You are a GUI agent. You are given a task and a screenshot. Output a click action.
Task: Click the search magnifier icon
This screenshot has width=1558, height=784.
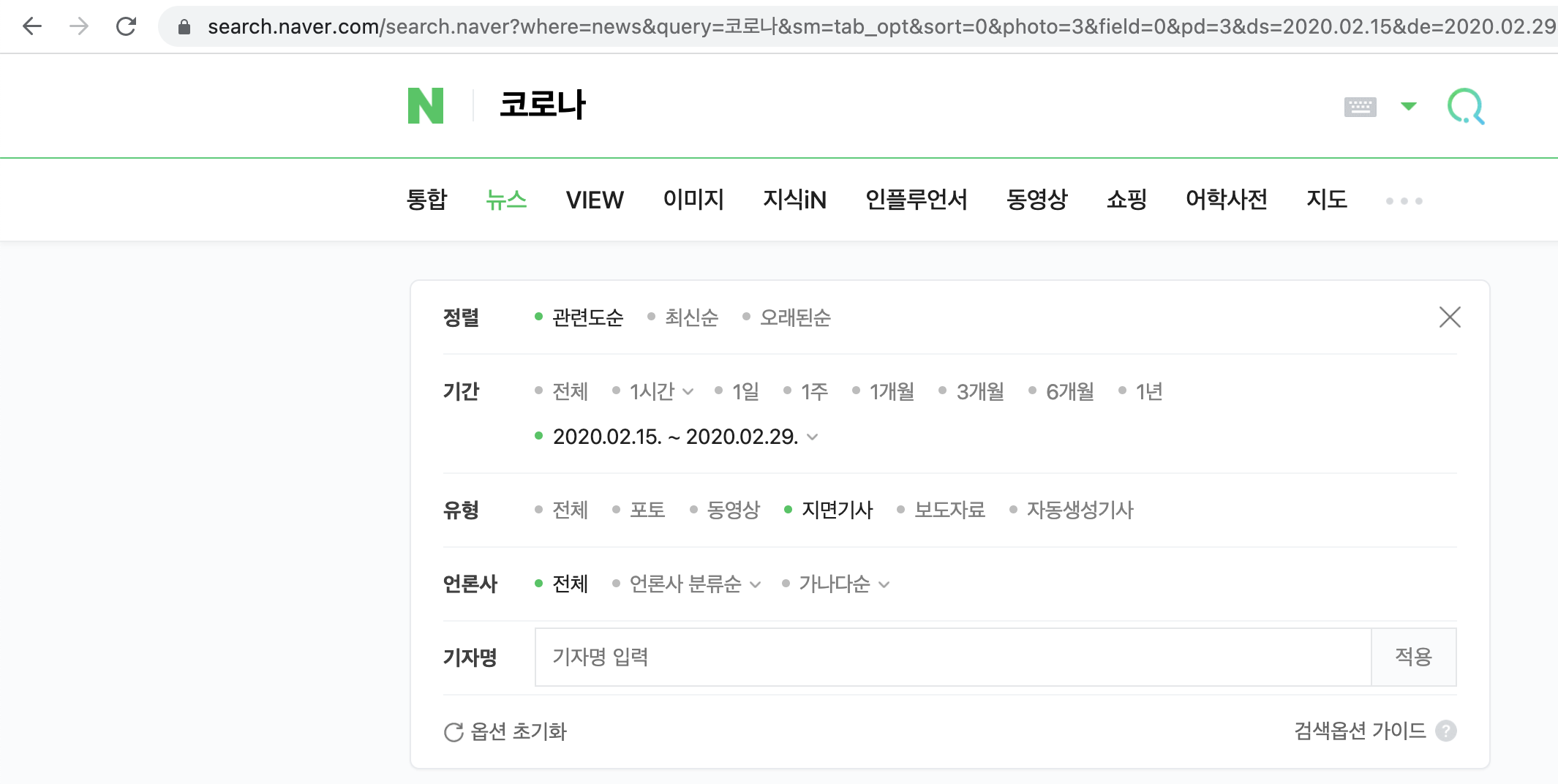point(1466,107)
